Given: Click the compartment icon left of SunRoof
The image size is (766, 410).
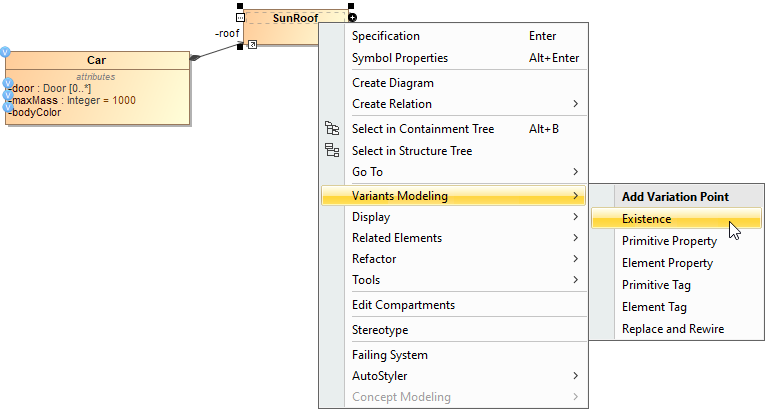Looking at the screenshot, I should [x=240, y=18].
